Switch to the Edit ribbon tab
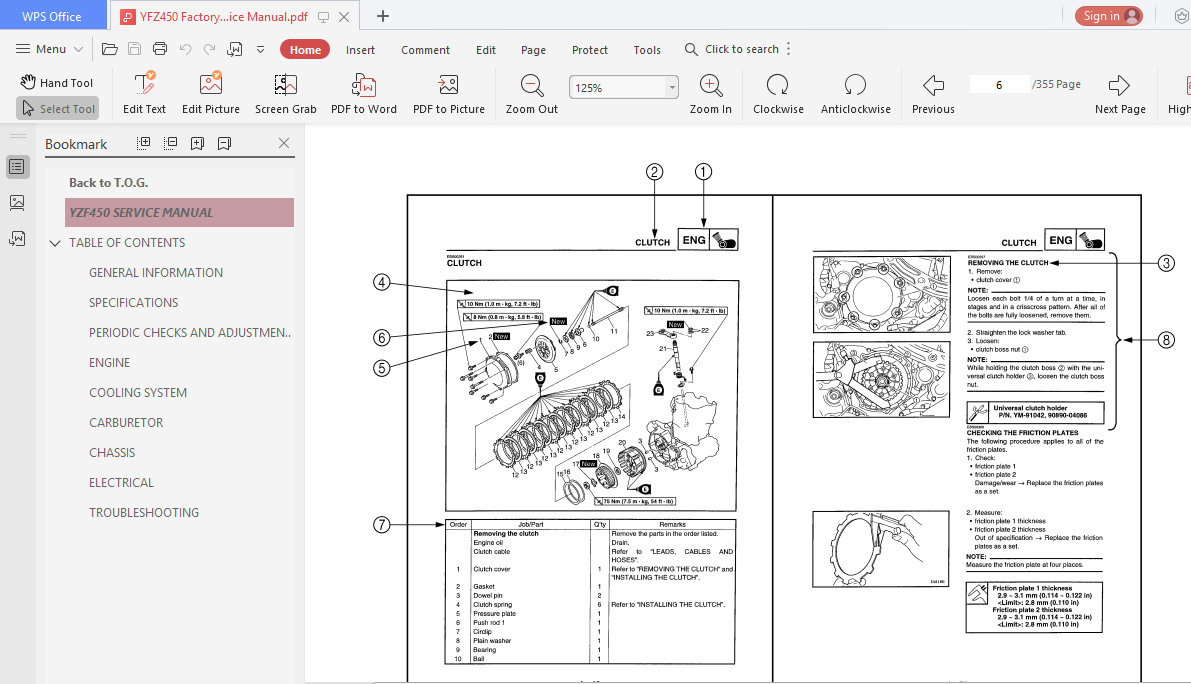 (x=485, y=50)
